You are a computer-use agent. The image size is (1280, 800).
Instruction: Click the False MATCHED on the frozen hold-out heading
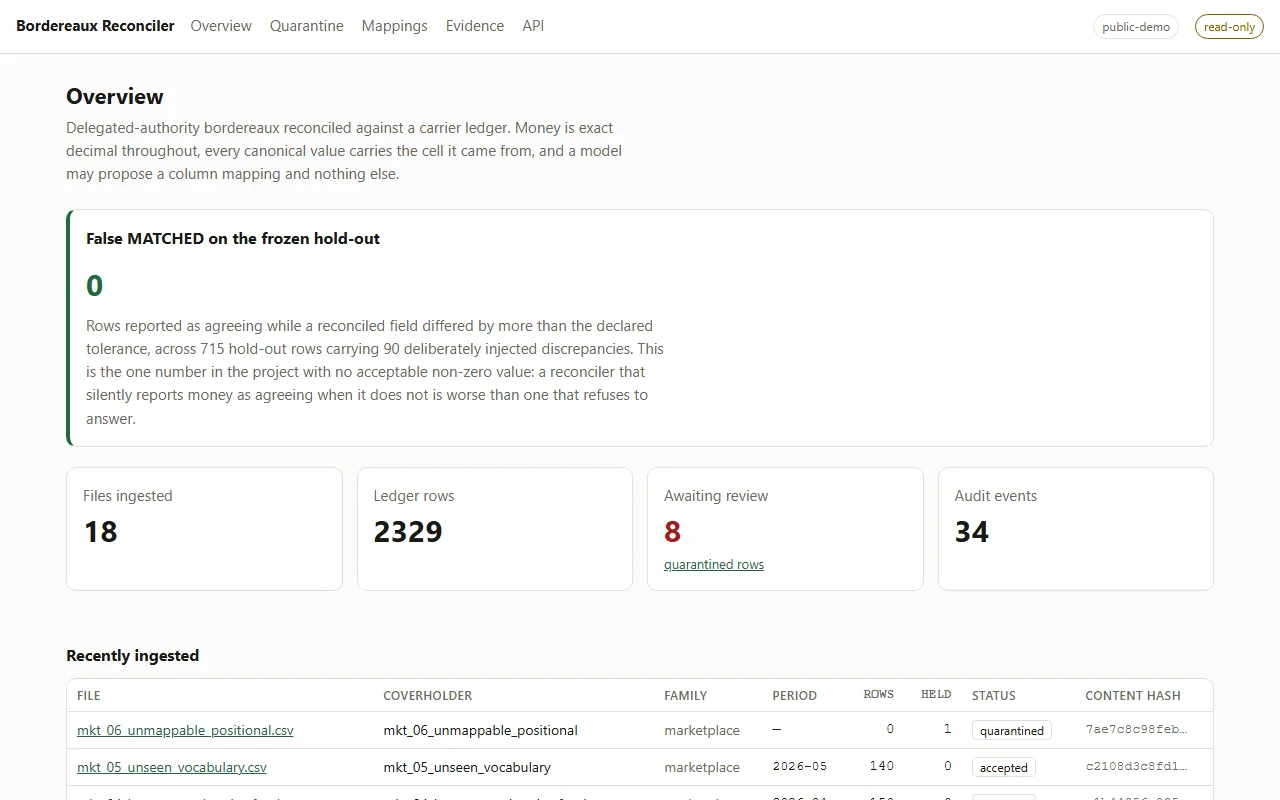pyautogui.click(x=233, y=239)
